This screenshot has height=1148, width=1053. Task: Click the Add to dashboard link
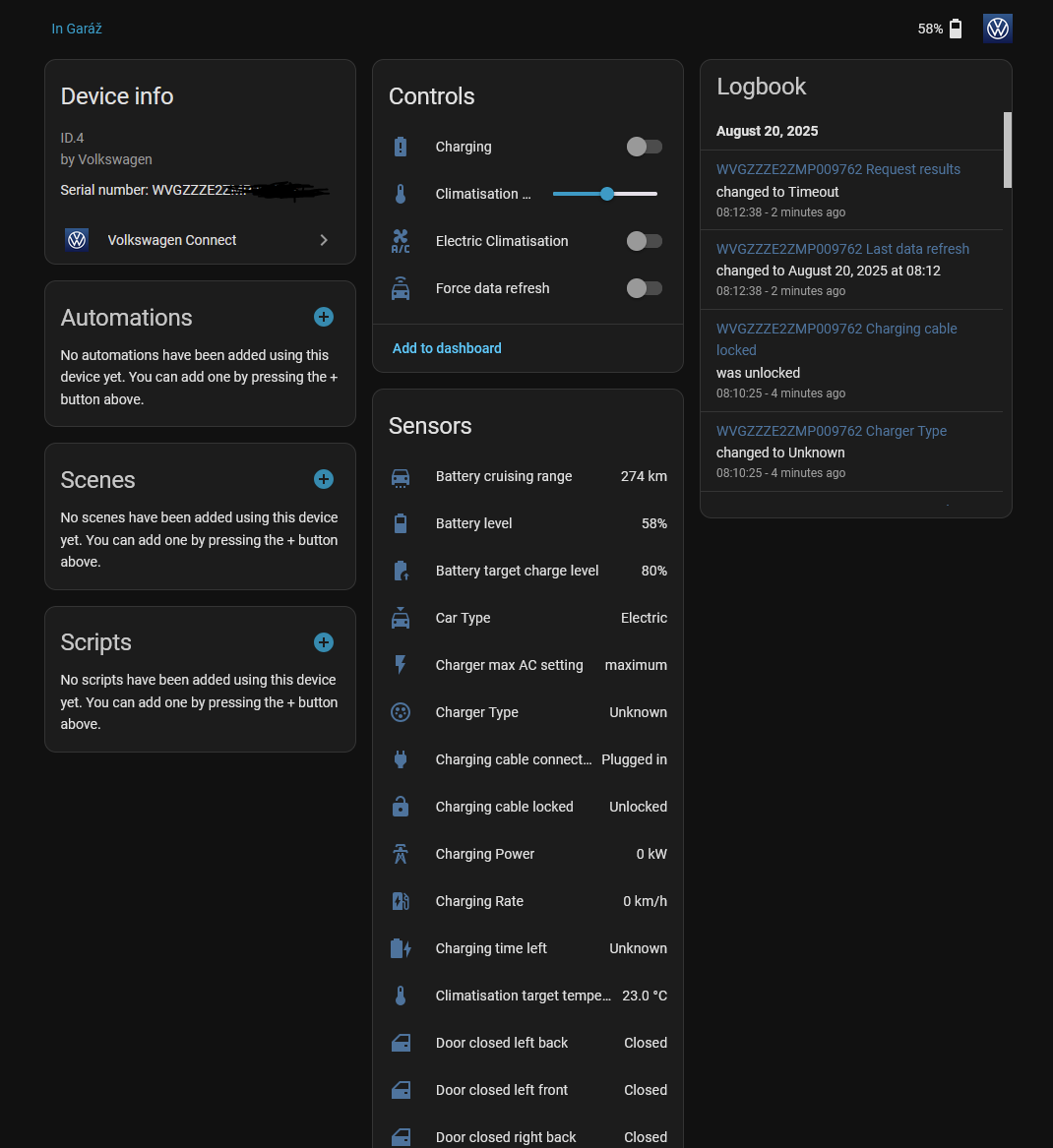447,348
